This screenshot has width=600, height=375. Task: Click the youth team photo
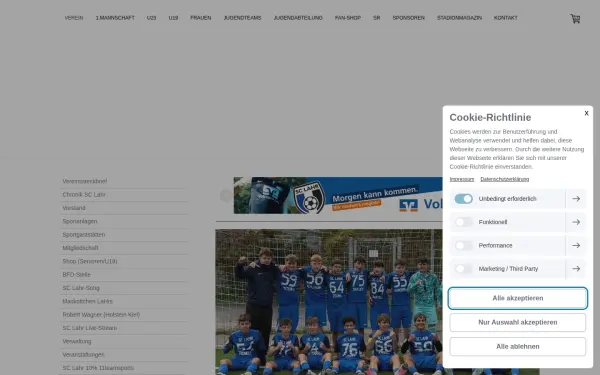coord(329,302)
